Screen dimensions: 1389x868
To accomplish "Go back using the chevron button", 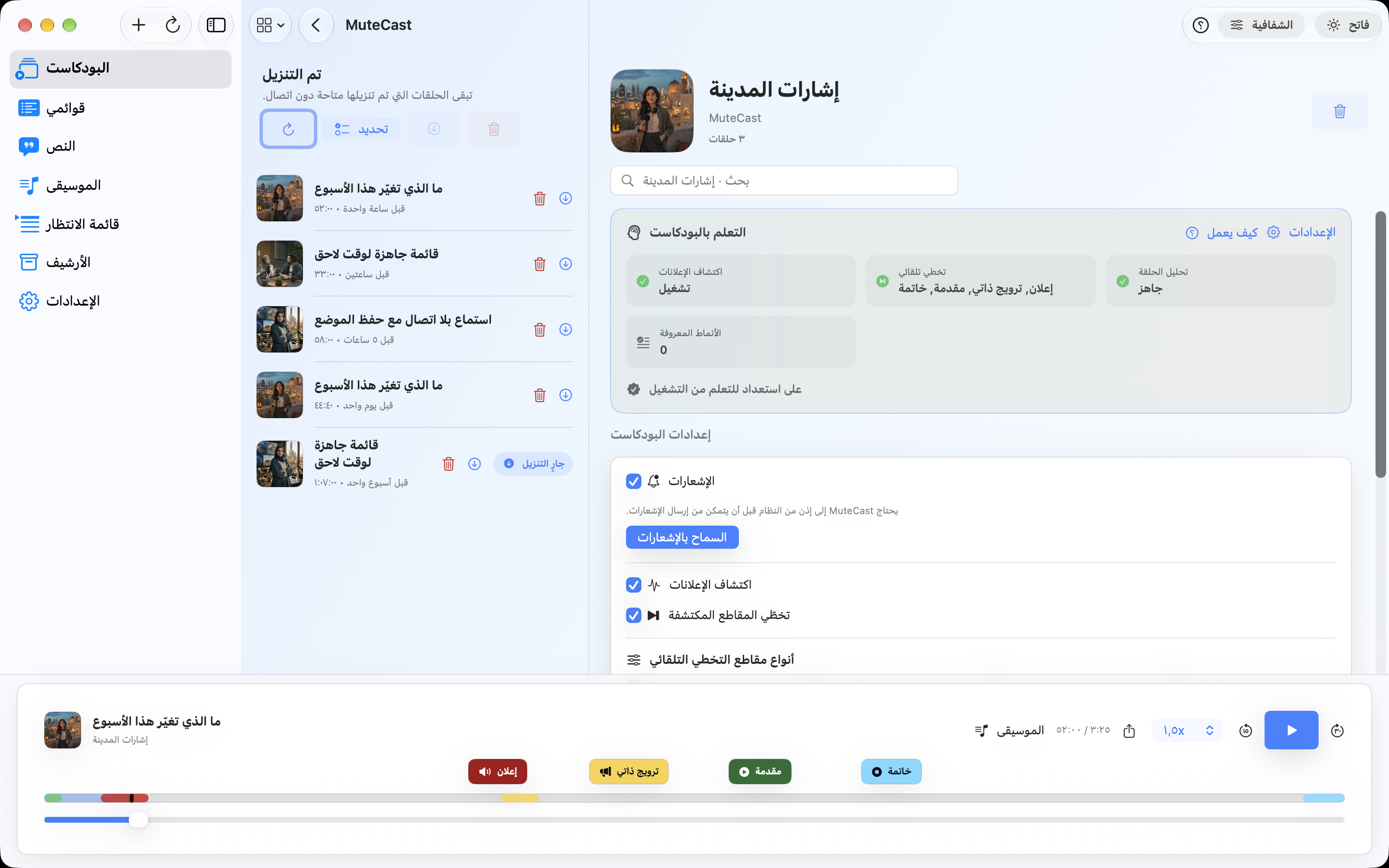I will click(x=316, y=25).
